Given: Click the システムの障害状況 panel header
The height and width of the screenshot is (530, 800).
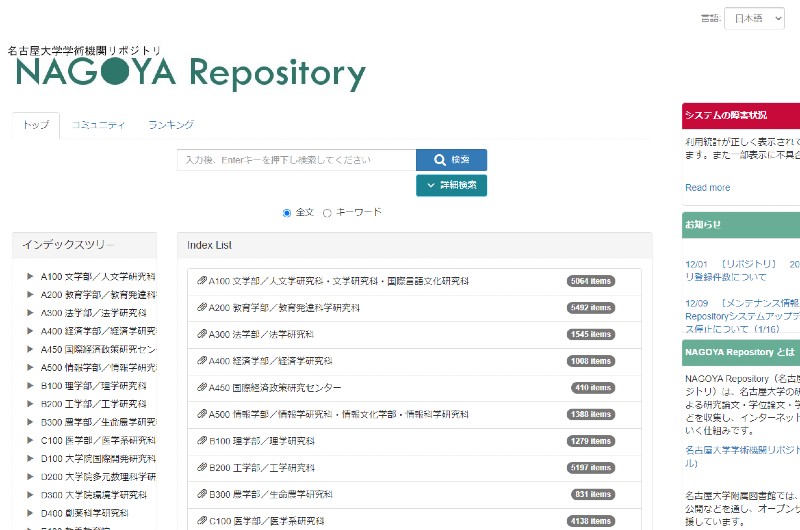Looking at the screenshot, I should pos(741,115).
